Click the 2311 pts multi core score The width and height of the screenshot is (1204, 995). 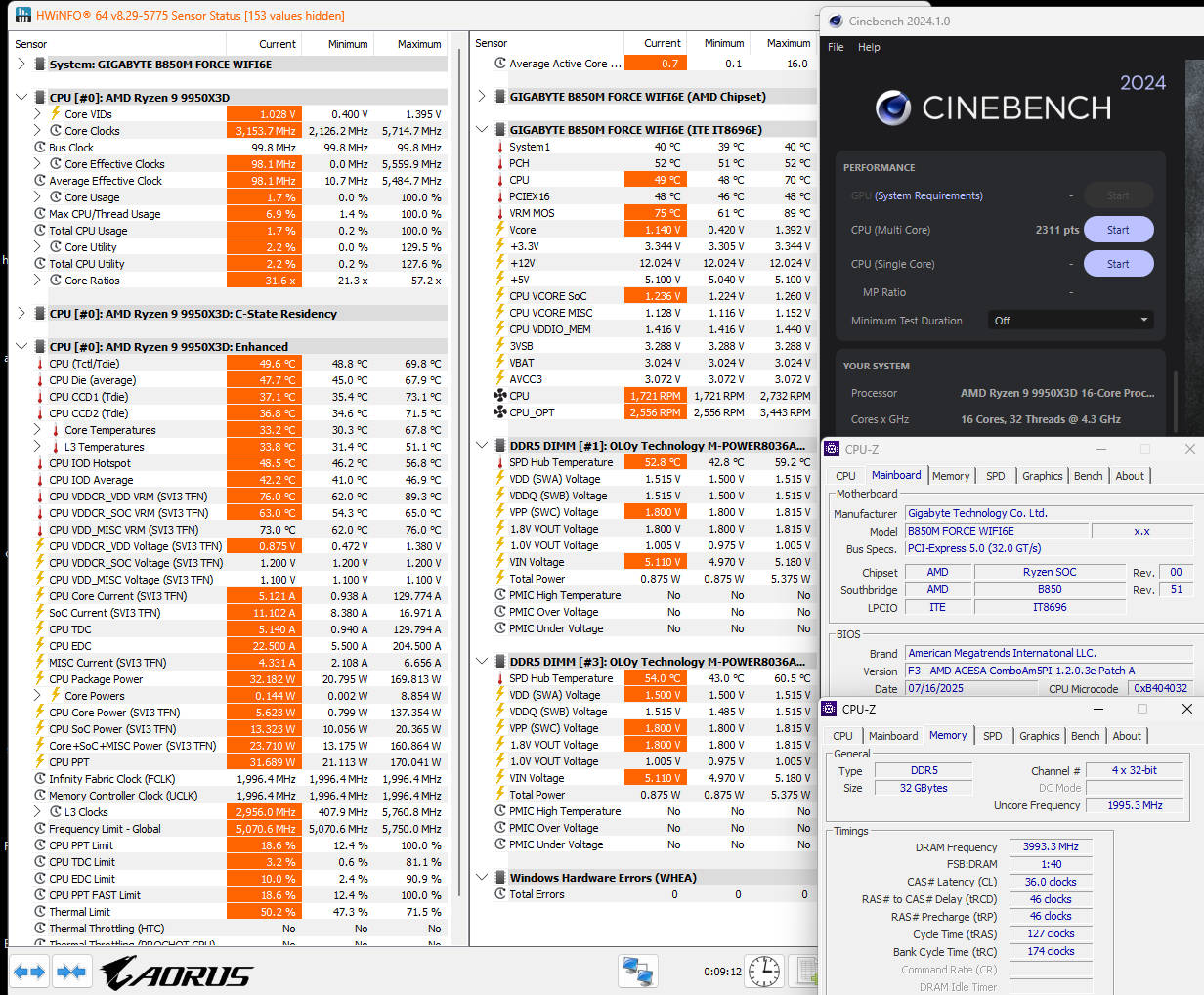[x=1057, y=230]
